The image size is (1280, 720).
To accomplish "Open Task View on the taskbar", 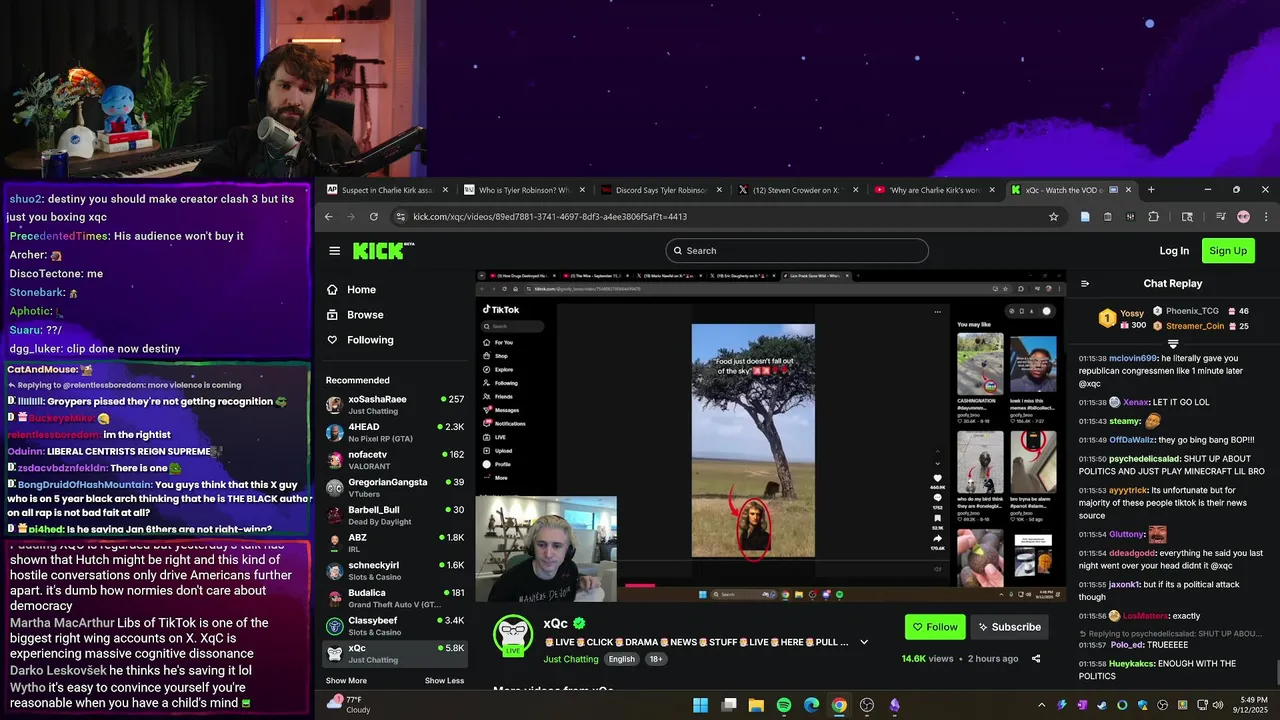I will pos(729,705).
